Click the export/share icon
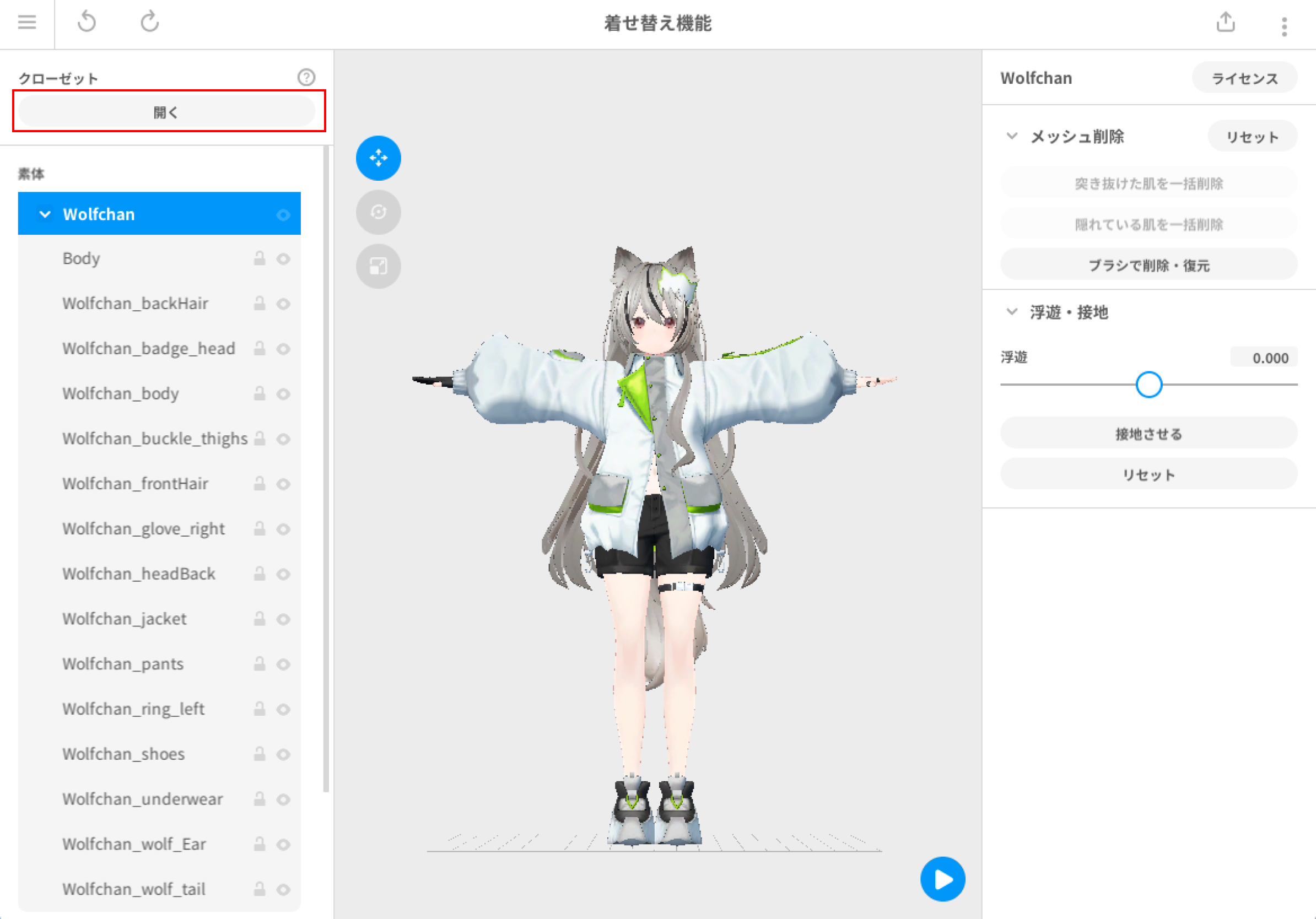 point(1226,23)
